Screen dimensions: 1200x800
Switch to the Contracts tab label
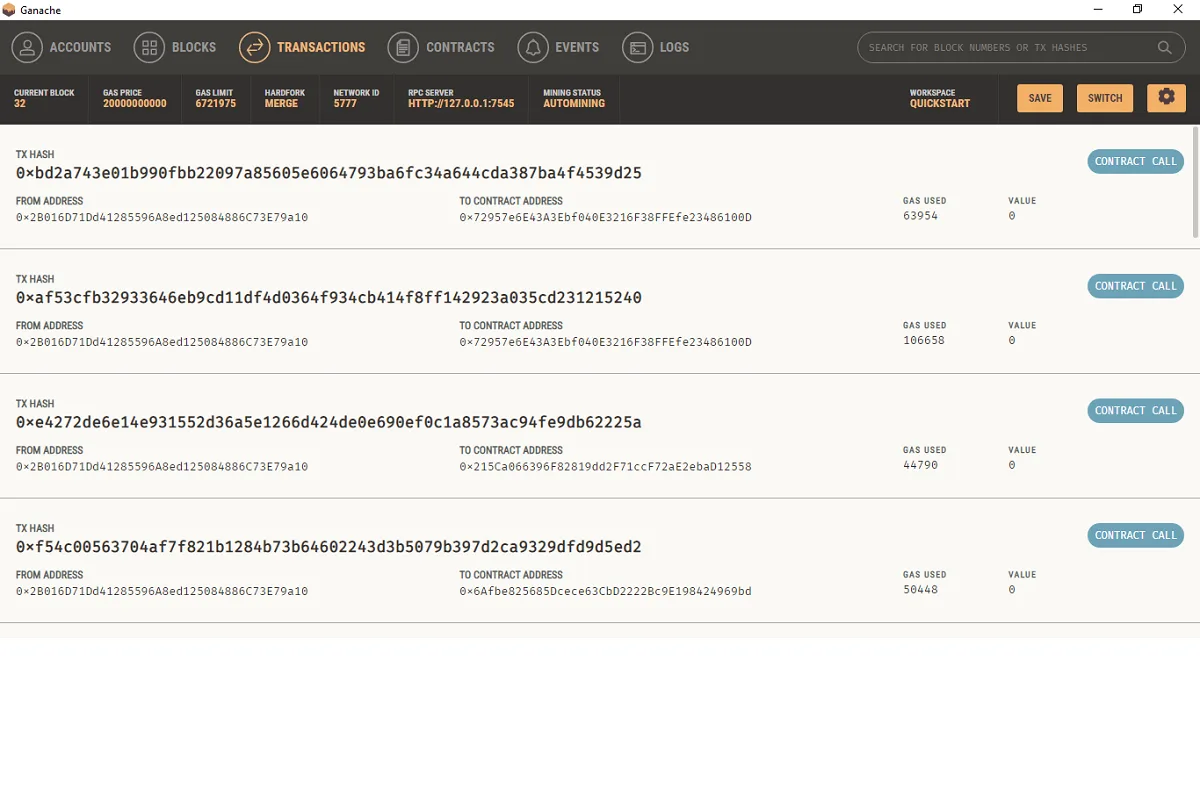(x=460, y=47)
